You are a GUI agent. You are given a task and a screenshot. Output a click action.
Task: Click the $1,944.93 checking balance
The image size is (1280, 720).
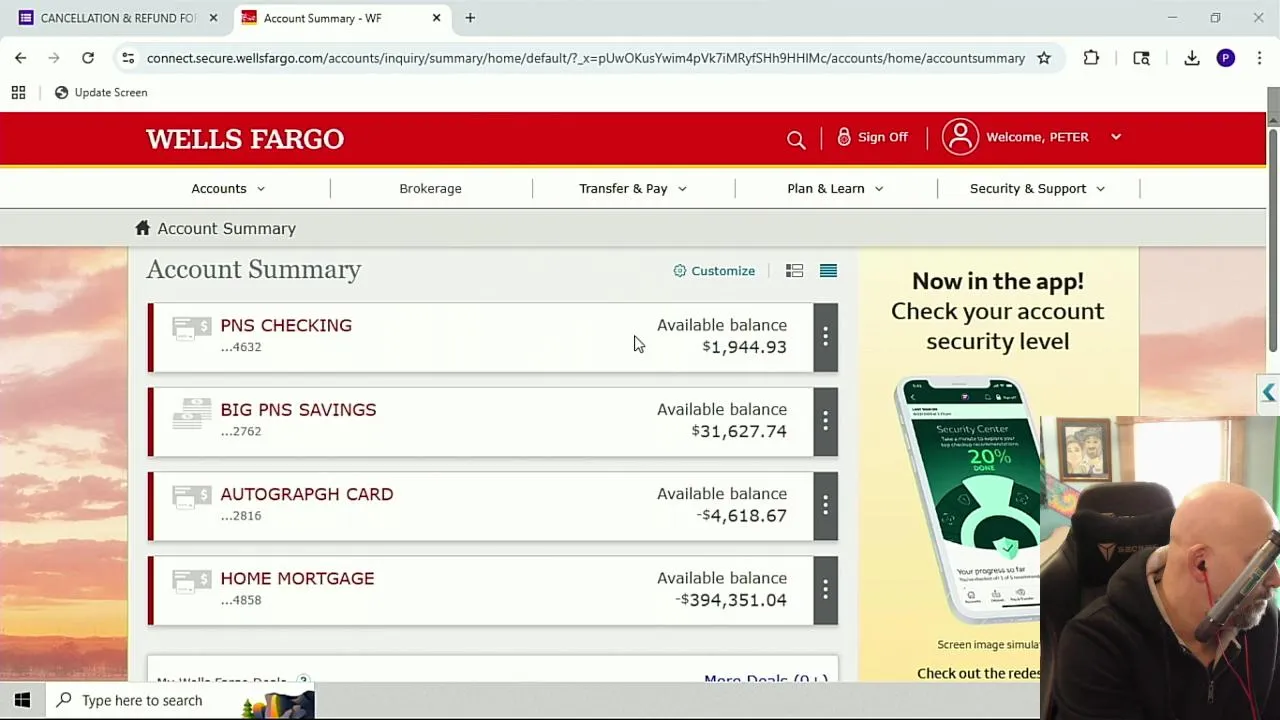tap(744, 347)
